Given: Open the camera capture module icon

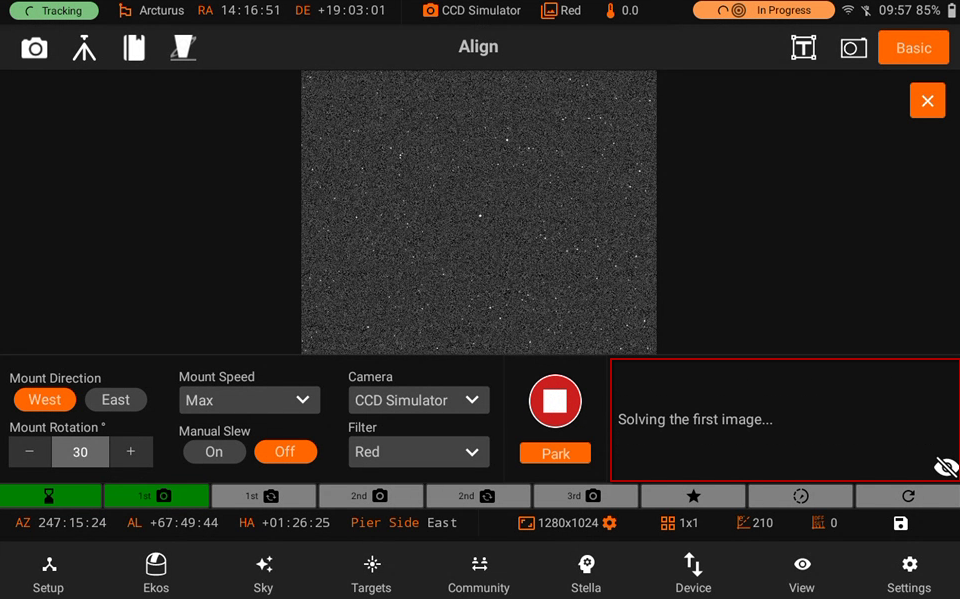Looking at the screenshot, I should (34, 48).
